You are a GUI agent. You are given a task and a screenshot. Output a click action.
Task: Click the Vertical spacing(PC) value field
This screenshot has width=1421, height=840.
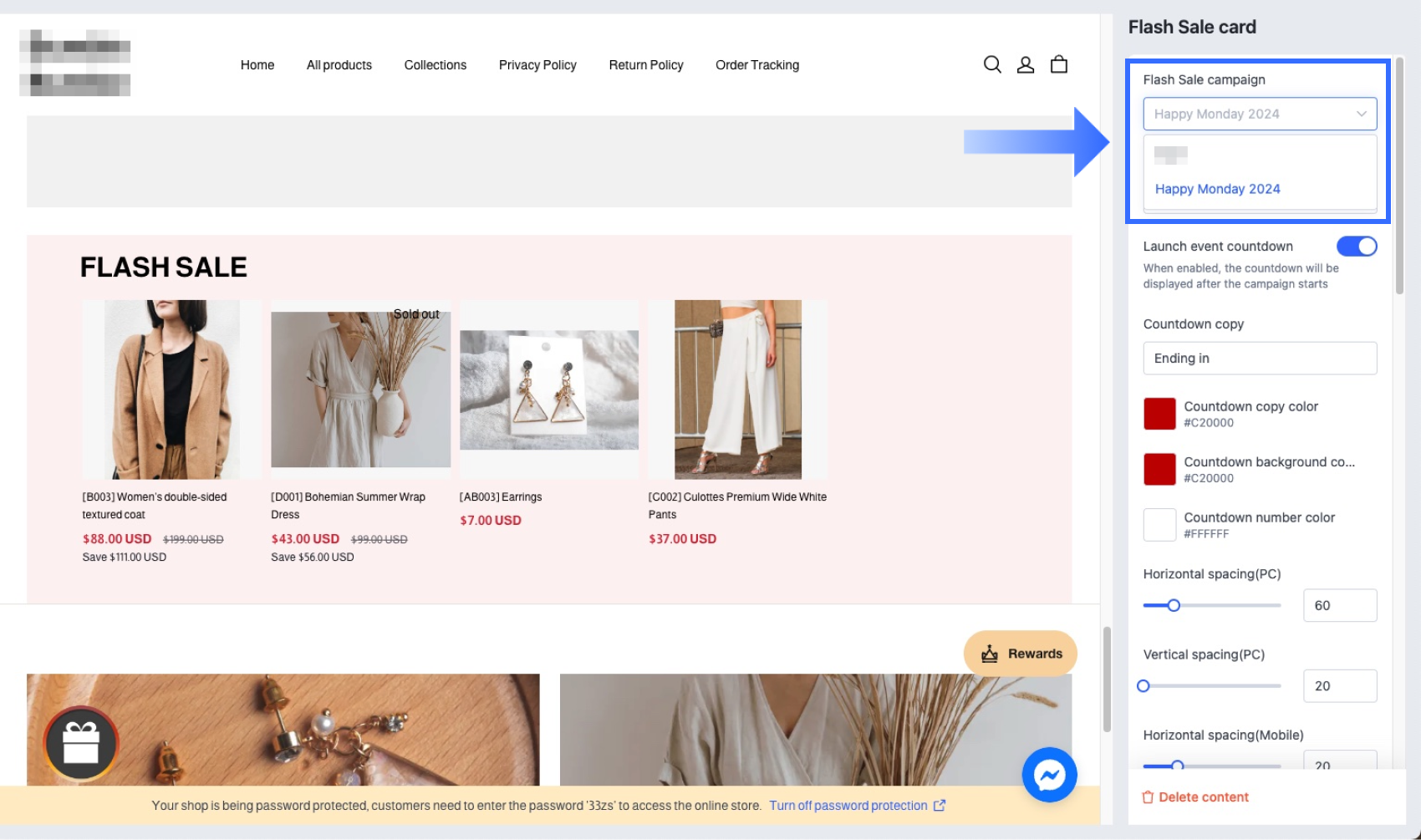coord(1340,686)
